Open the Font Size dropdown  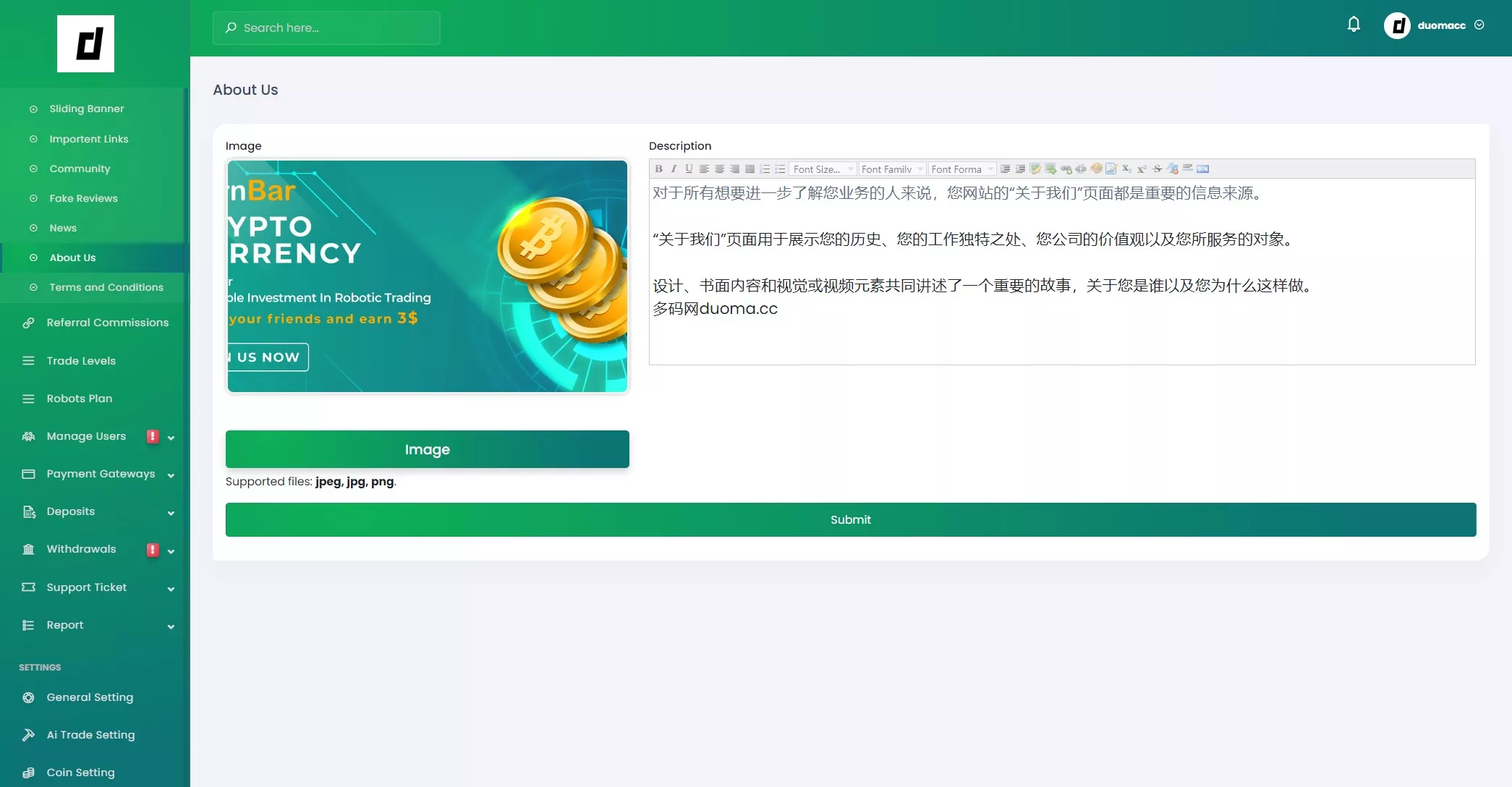click(823, 169)
